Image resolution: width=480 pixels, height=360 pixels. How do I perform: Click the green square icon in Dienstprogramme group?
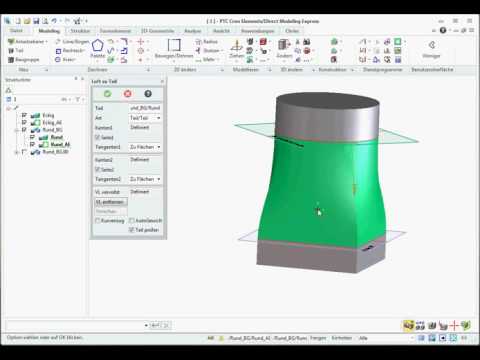398,42
